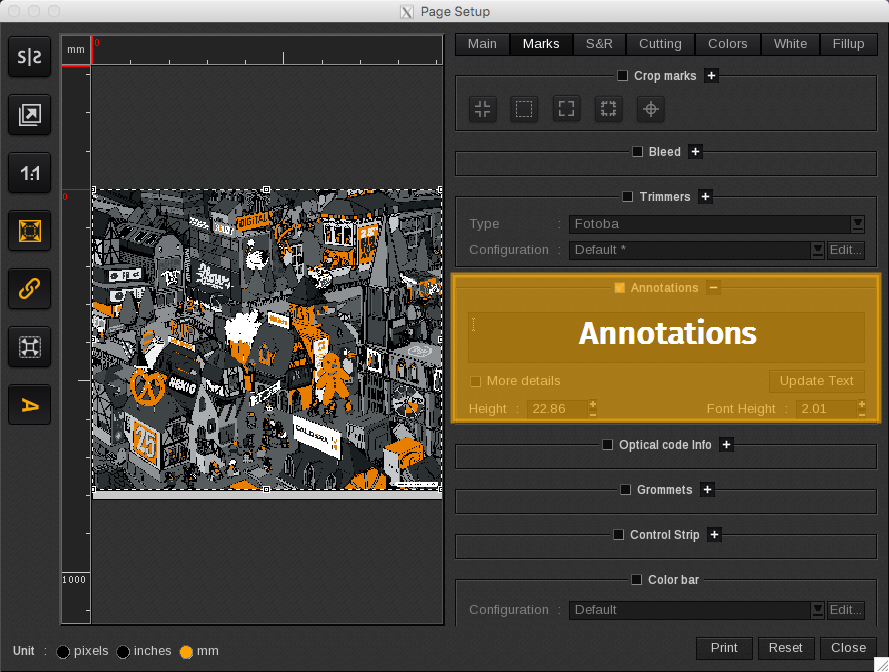889x672 pixels.
Task: Click the chain link proportions icon
Action: point(30,289)
